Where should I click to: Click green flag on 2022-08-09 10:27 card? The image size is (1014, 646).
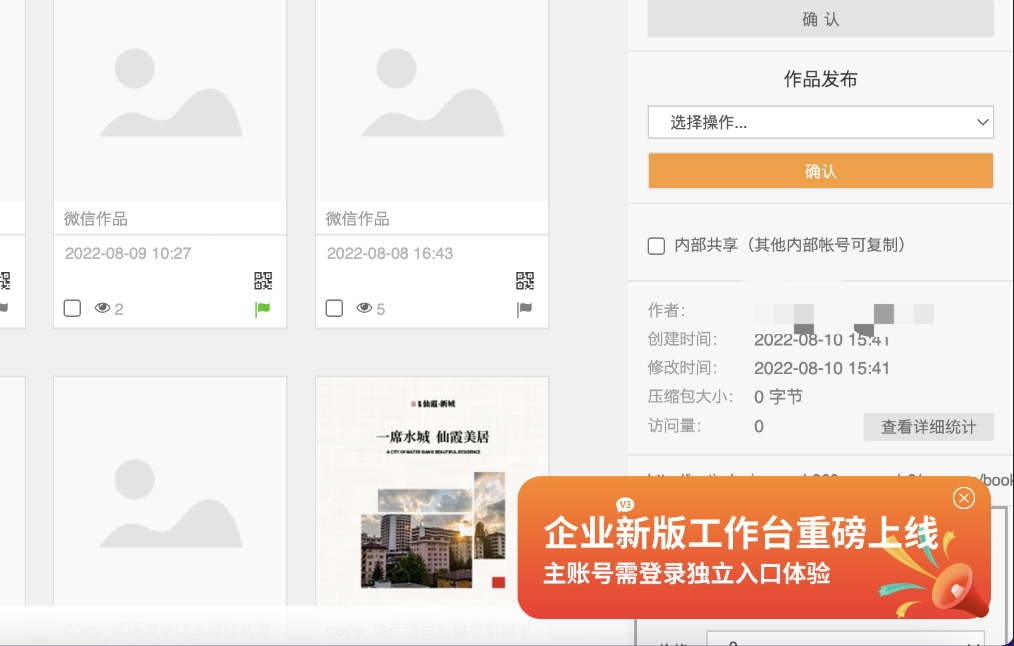(x=263, y=309)
